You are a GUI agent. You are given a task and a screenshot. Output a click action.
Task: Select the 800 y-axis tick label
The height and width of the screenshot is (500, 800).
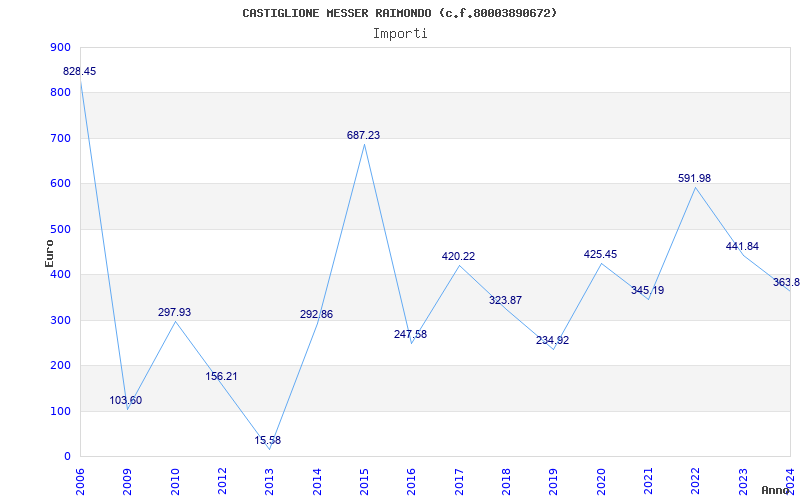coord(60,93)
